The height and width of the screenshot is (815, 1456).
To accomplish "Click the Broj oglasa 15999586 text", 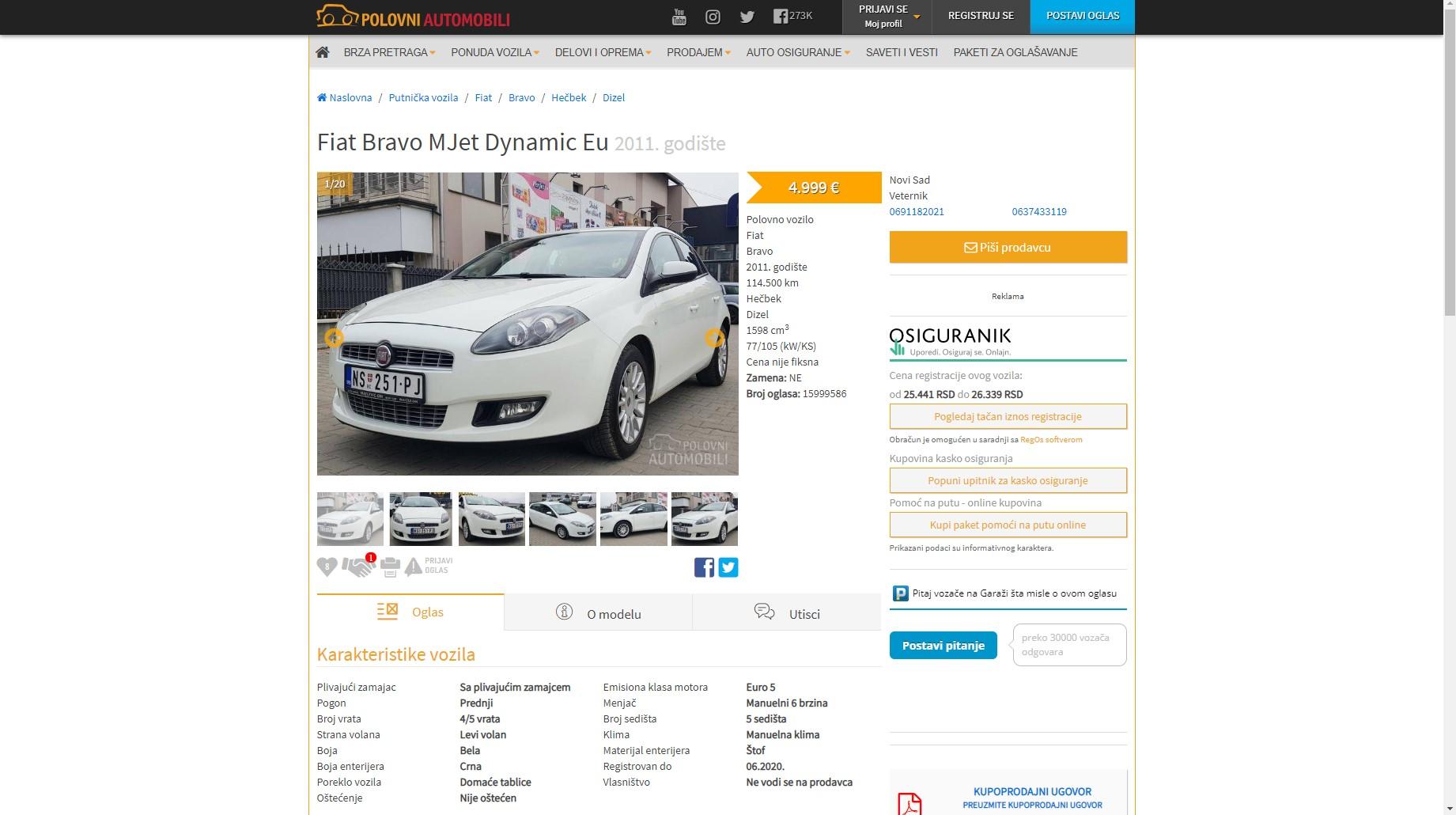I will [796, 393].
